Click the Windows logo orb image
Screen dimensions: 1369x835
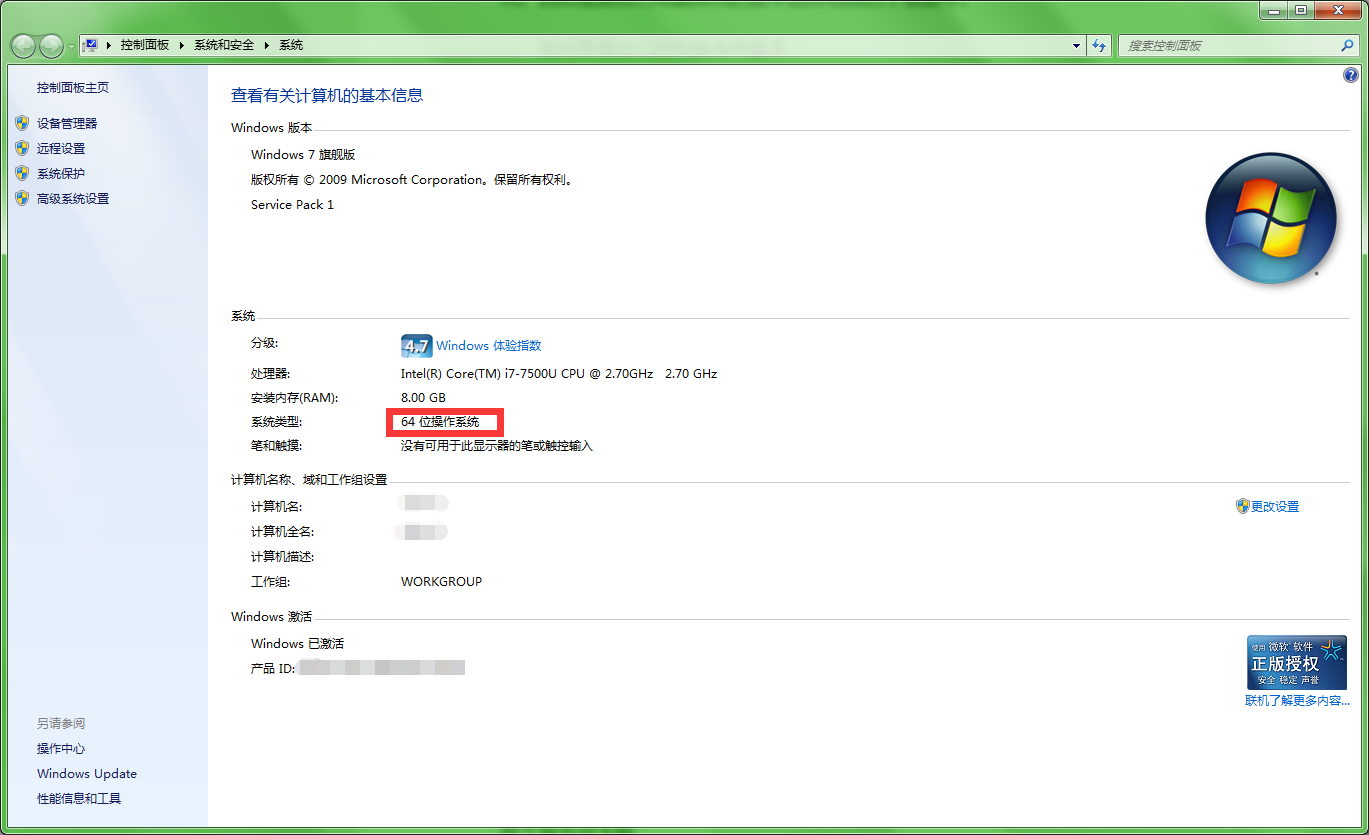1271,218
